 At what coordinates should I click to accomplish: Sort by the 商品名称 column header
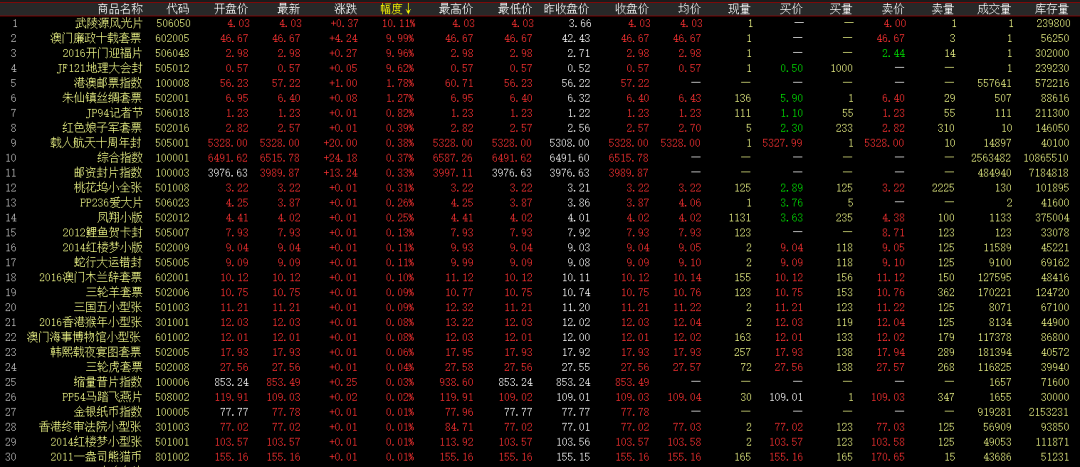121,9
